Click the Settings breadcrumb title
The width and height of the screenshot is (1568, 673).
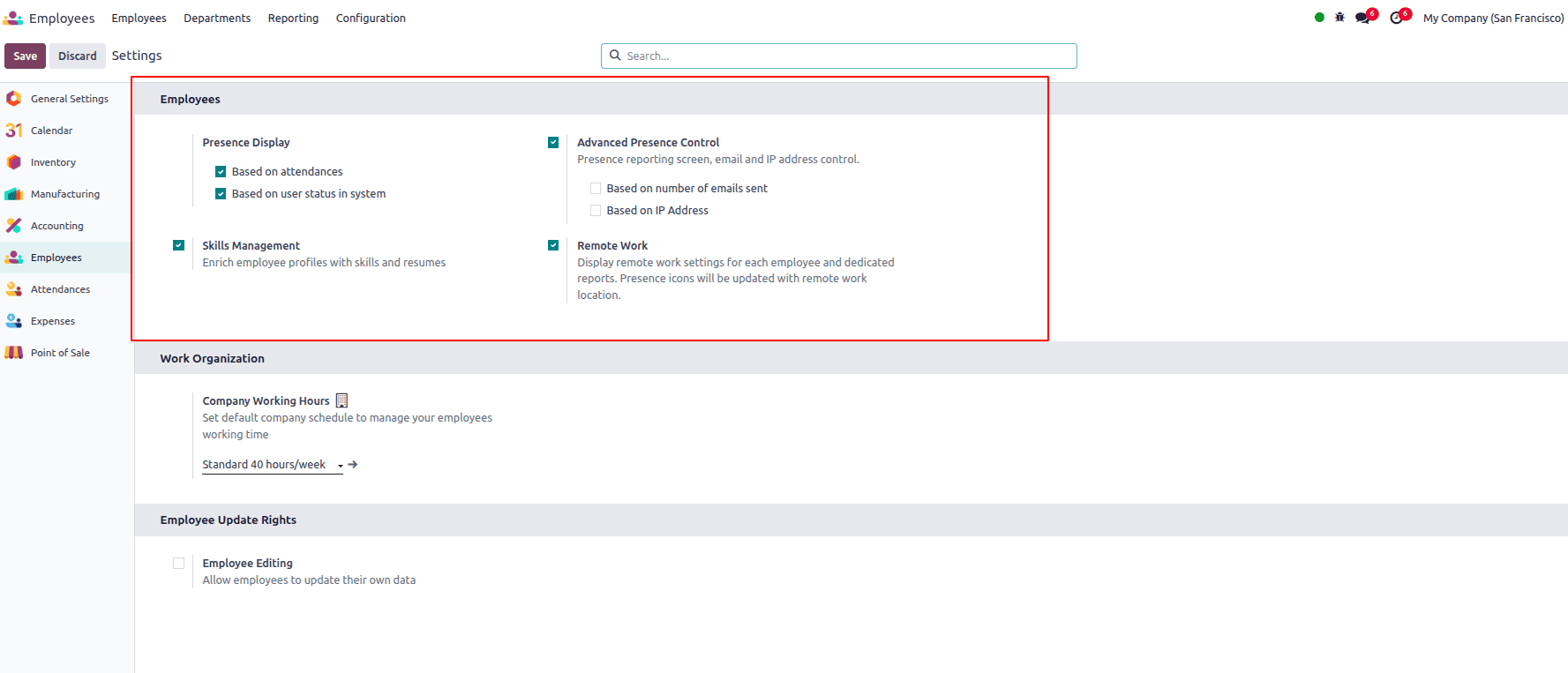click(x=137, y=56)
